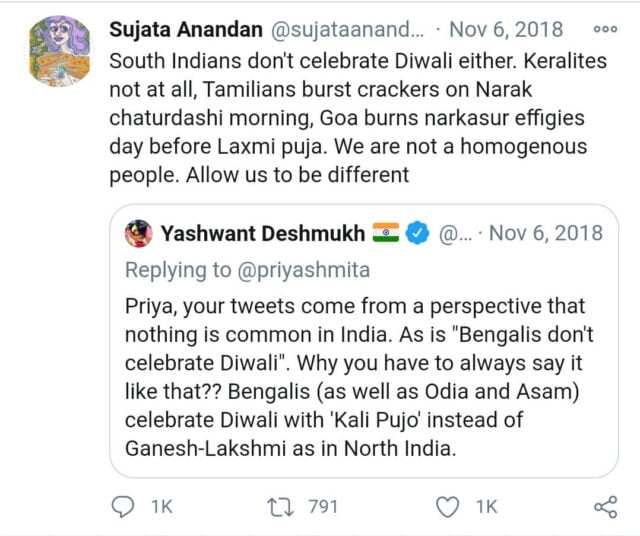
Task: Click the 1K like count
Action: point(486,507)
